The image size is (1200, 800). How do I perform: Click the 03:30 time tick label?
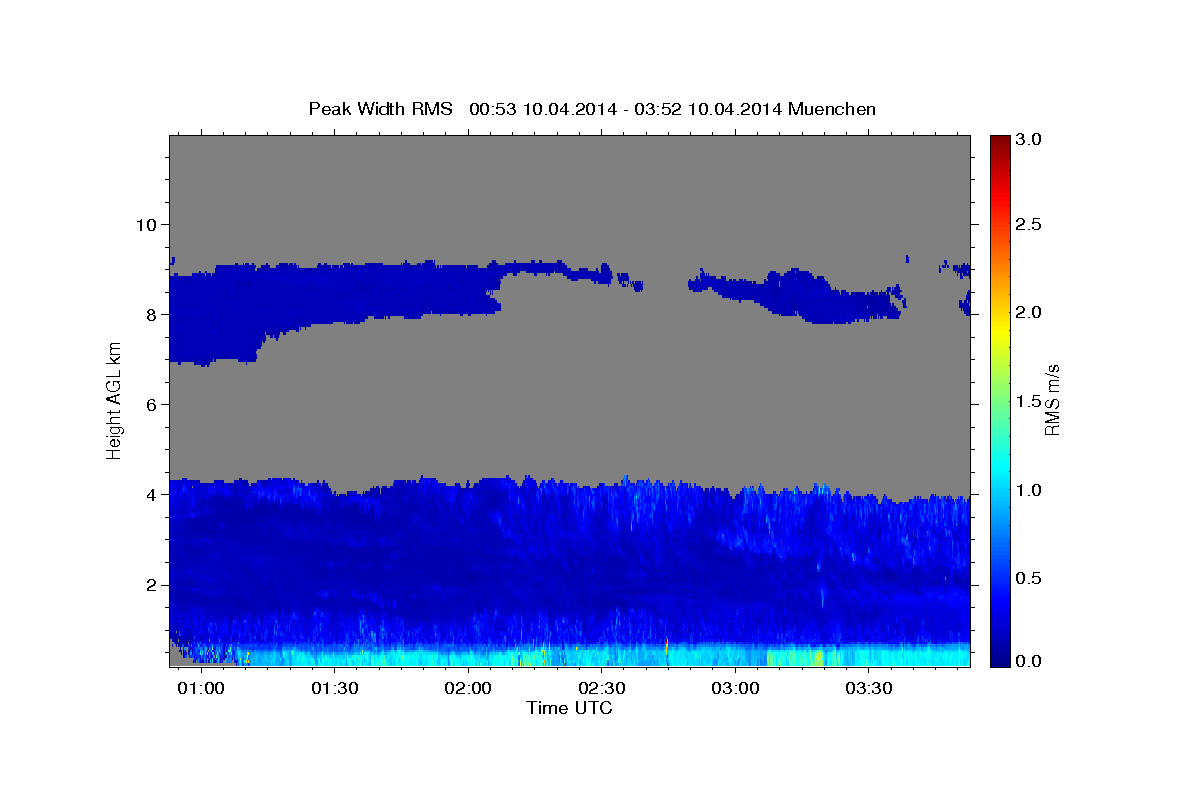tap(869, 690)
